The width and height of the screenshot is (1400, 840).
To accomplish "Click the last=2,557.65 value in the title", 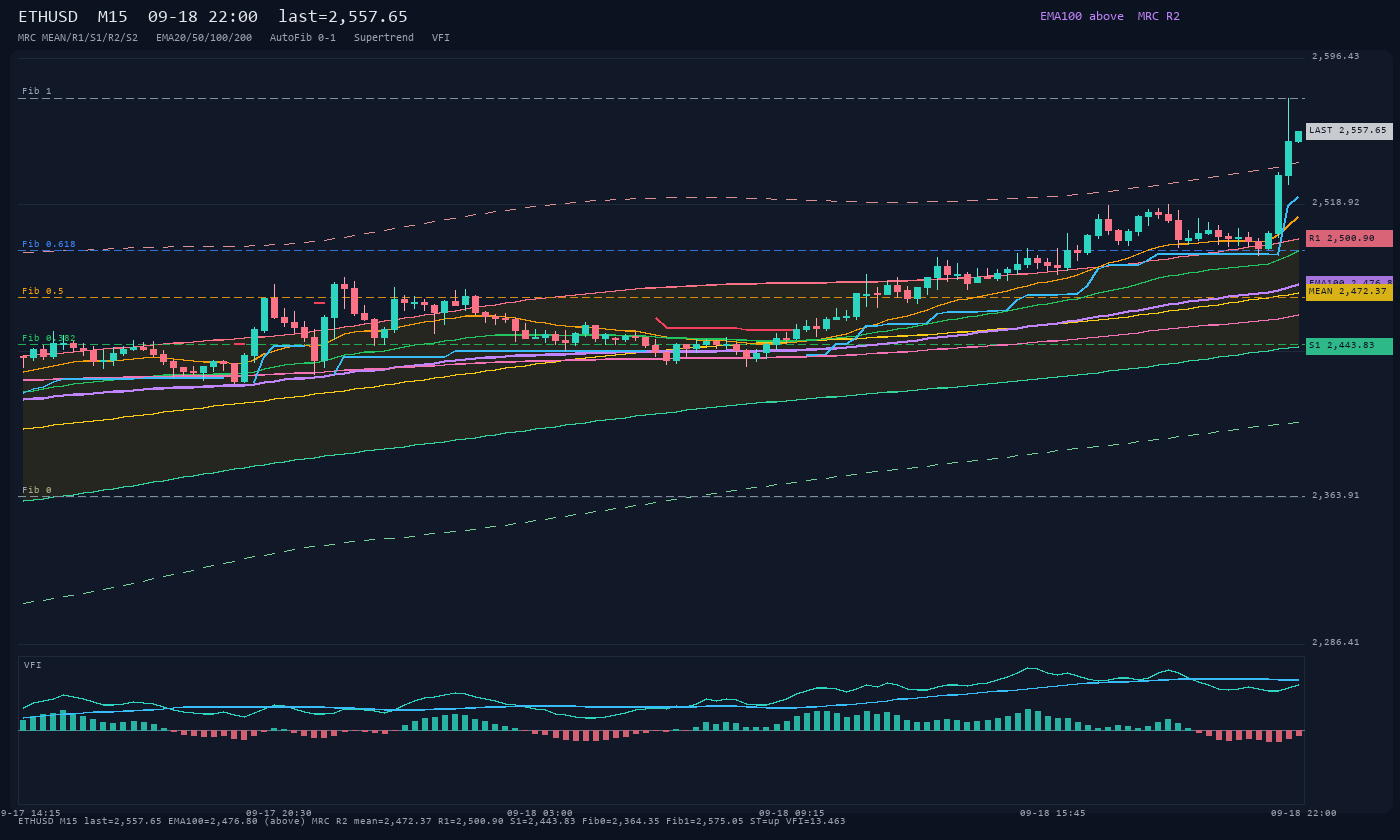I will click(343, 17).
